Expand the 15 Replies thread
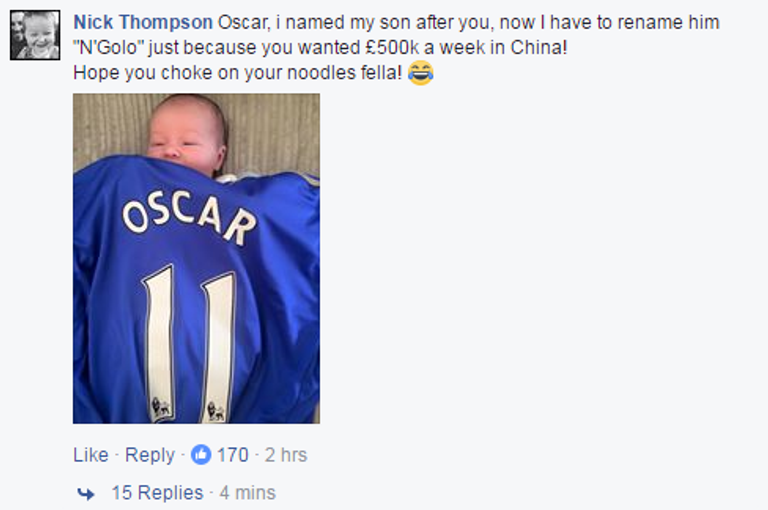The image size is (768, 510). tap(157, 493)
